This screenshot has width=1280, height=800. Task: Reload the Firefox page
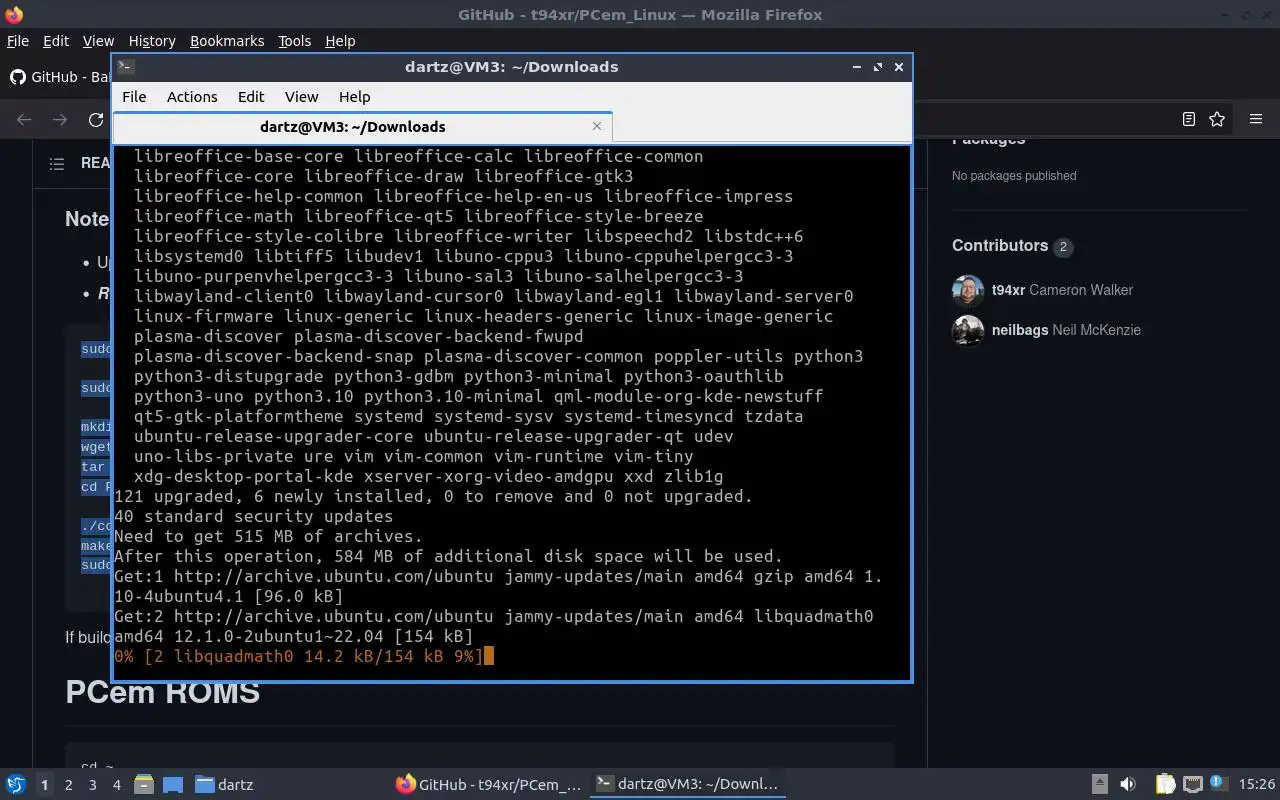click(96, 119)
